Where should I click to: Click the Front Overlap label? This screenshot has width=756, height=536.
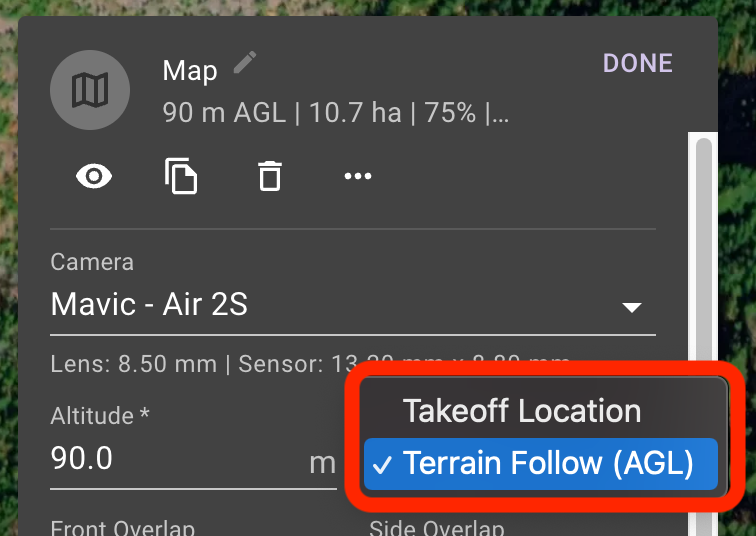[122, 528]
